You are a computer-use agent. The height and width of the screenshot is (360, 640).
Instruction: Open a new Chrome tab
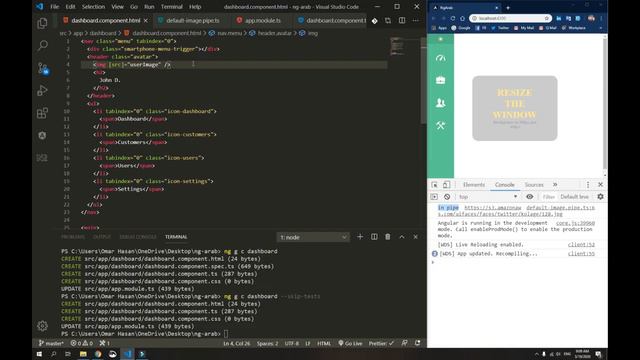point(508,8)
